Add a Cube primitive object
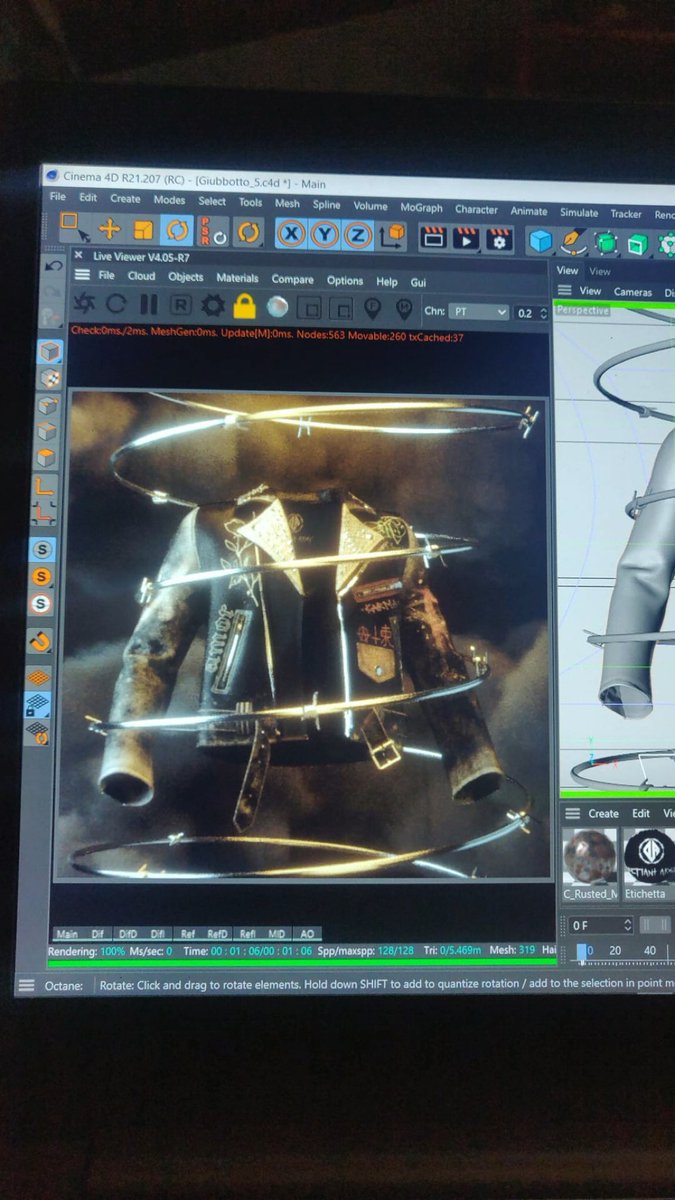The width and height of the screenshot is (675, 1200). (x=541, y=241)
